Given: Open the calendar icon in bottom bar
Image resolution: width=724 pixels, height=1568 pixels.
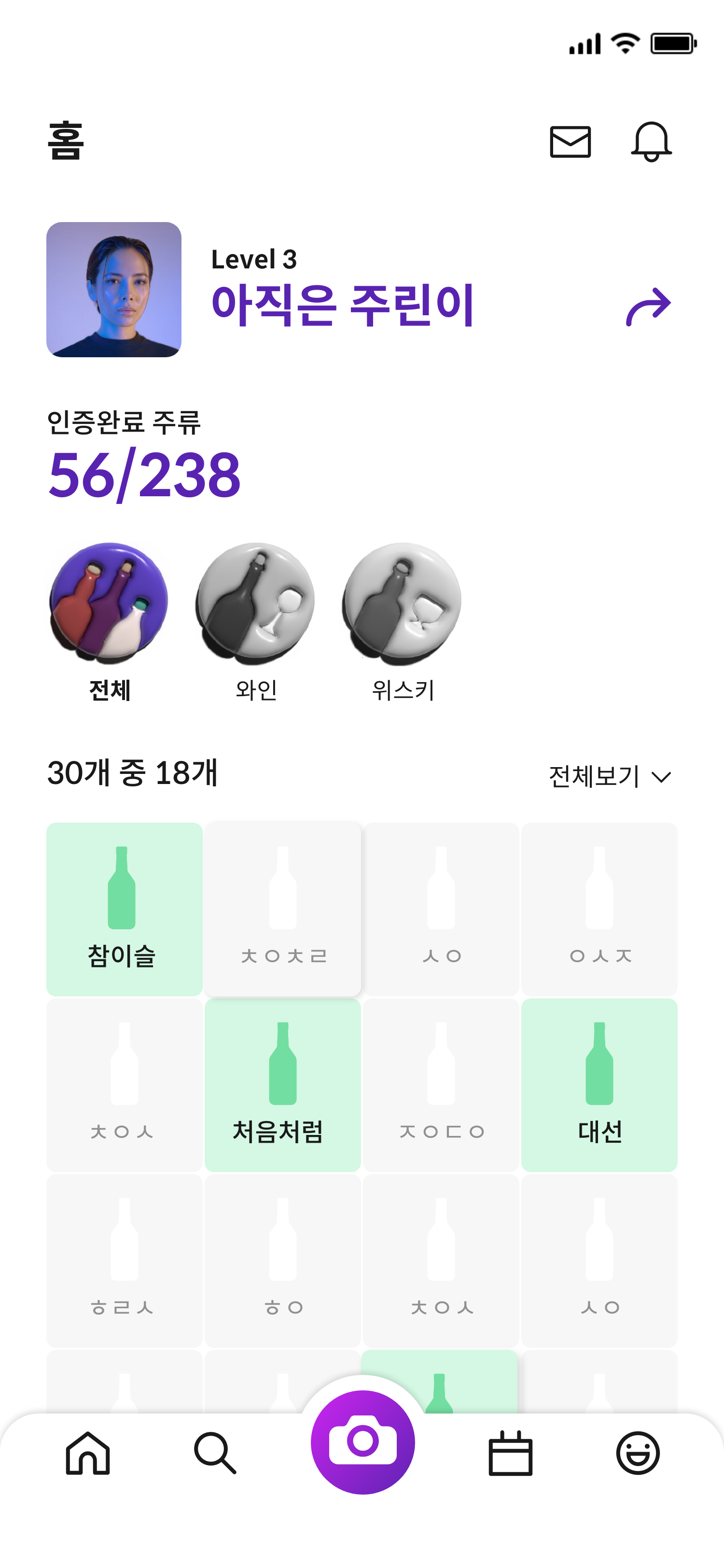Looking at the screenshot, I should pyautogui.click(x=511, y=1453).
